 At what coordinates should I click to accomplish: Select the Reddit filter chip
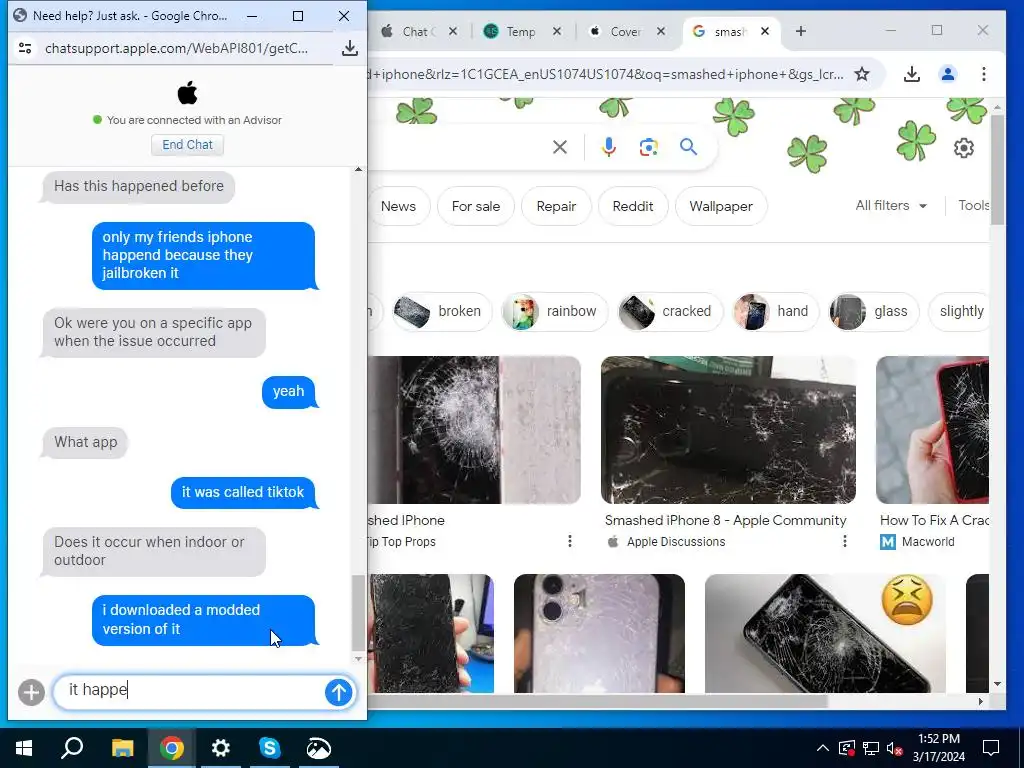point(633,206)
